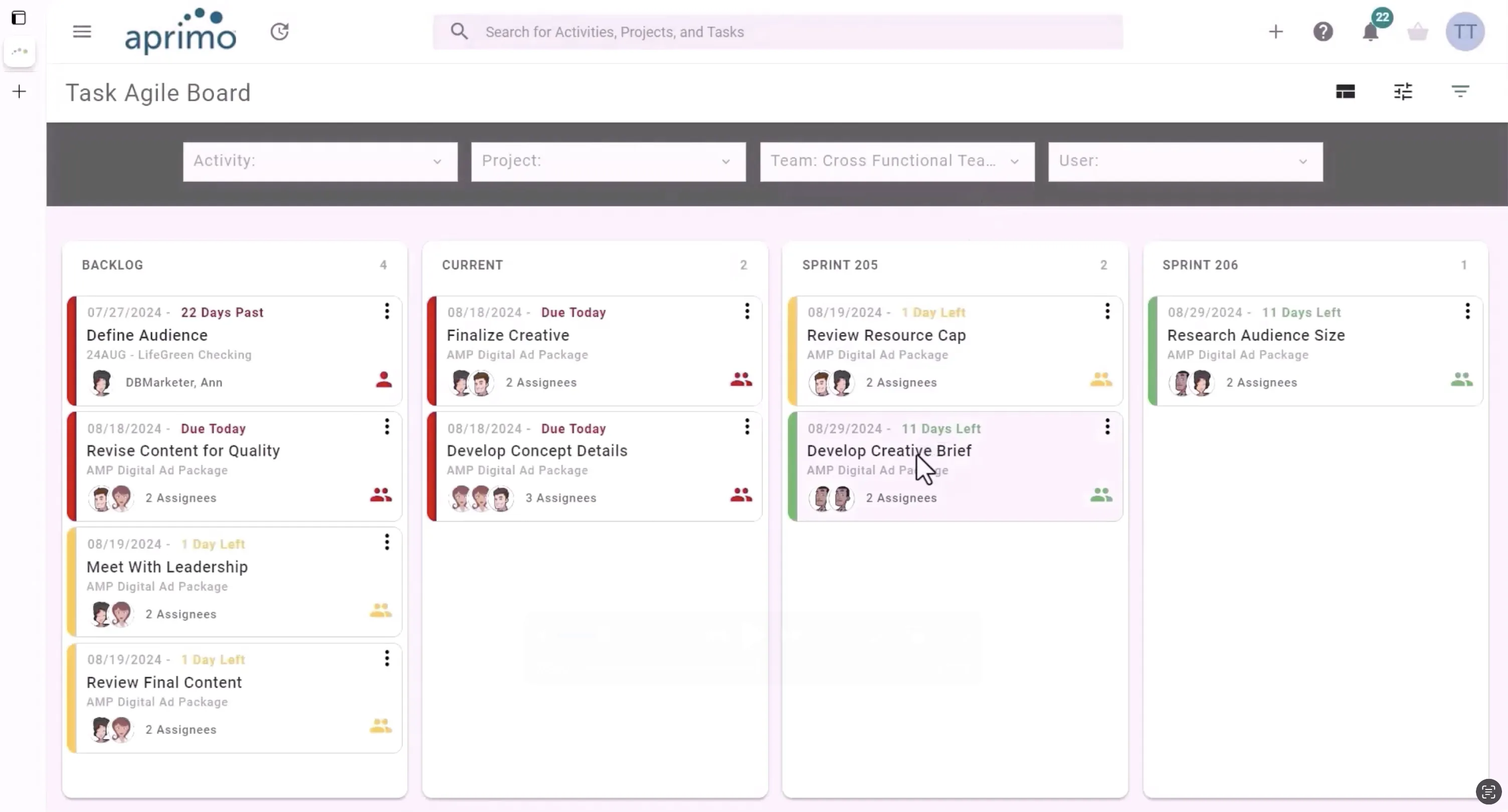Image resolution: width=1508 pixels, height=812 pixels.
Task: Click the CURRENT column header
Action: pyautogui.click(x=472, y=265)
